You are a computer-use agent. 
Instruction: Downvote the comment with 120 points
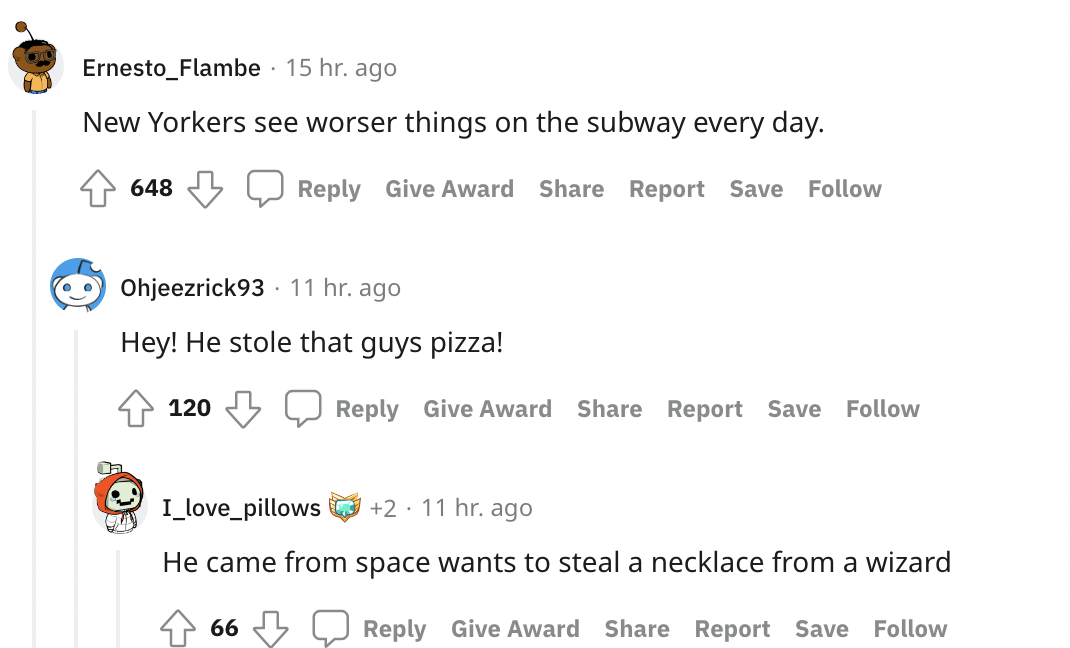[243, 409]
